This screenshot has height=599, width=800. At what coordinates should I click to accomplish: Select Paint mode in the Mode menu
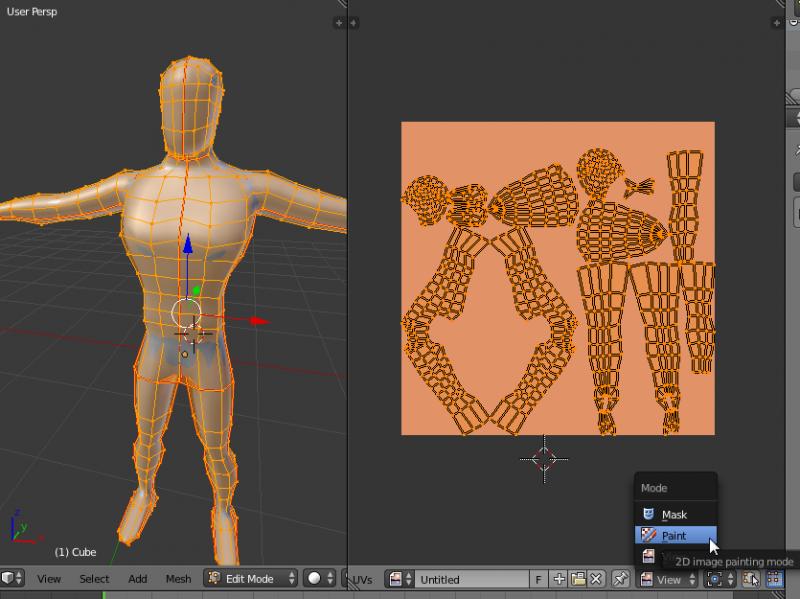pos(676,536)
